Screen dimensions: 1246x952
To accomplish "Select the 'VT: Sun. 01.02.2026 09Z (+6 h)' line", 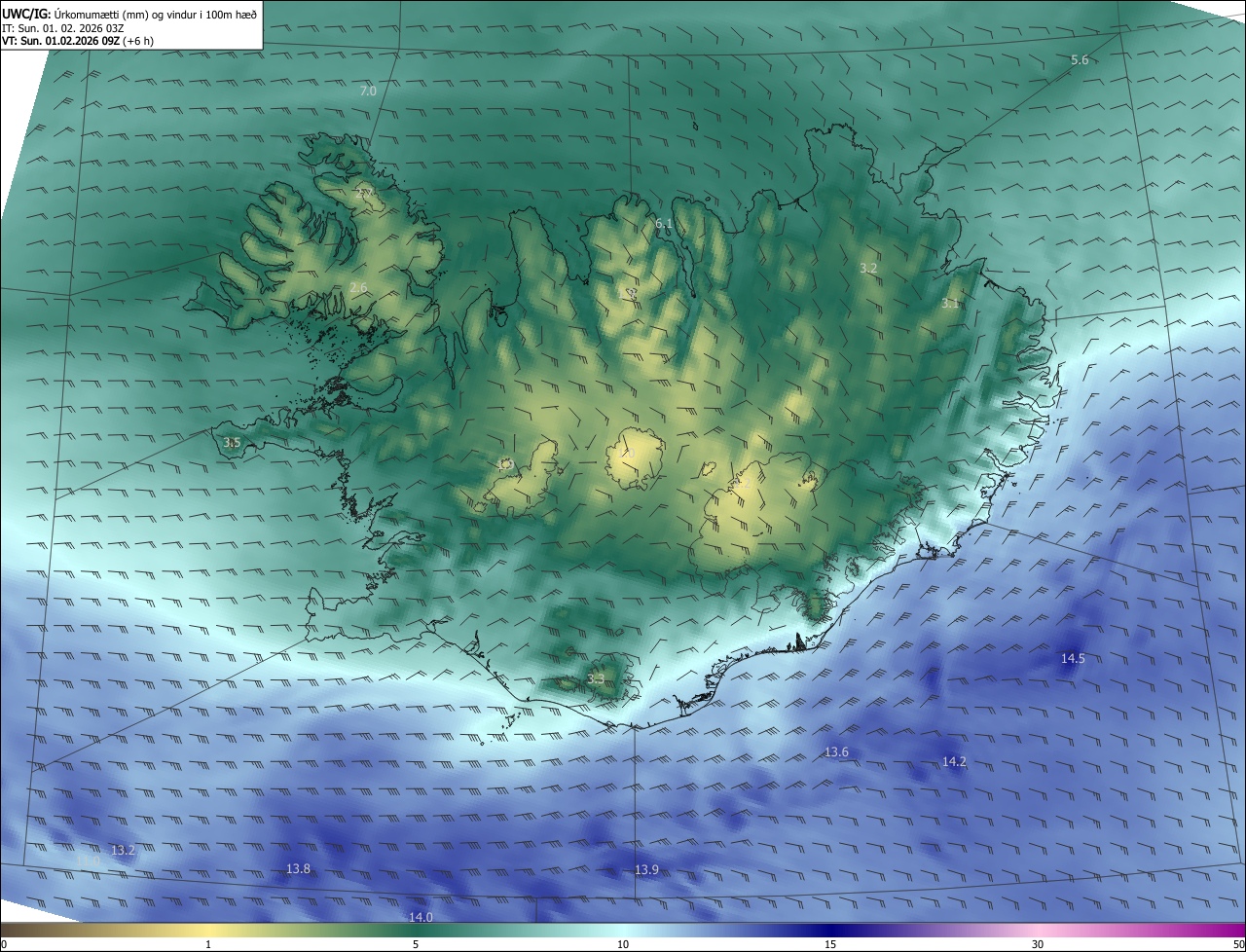I will pyautogui.click(x=78, y=41).
